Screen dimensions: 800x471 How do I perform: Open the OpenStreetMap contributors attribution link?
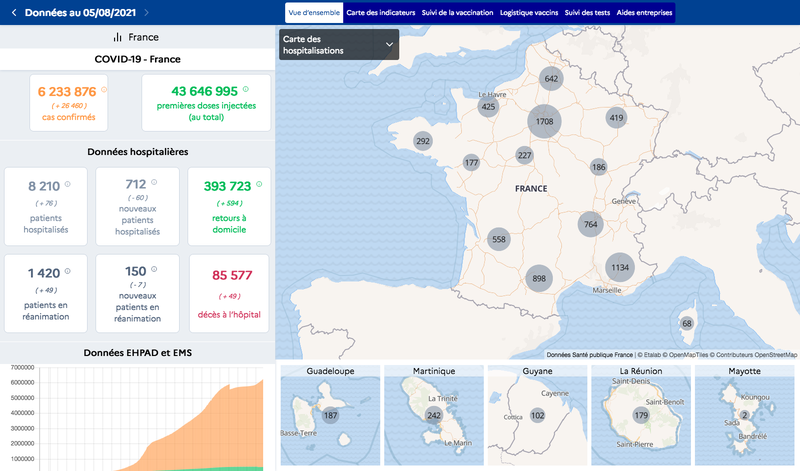[754, 354]
